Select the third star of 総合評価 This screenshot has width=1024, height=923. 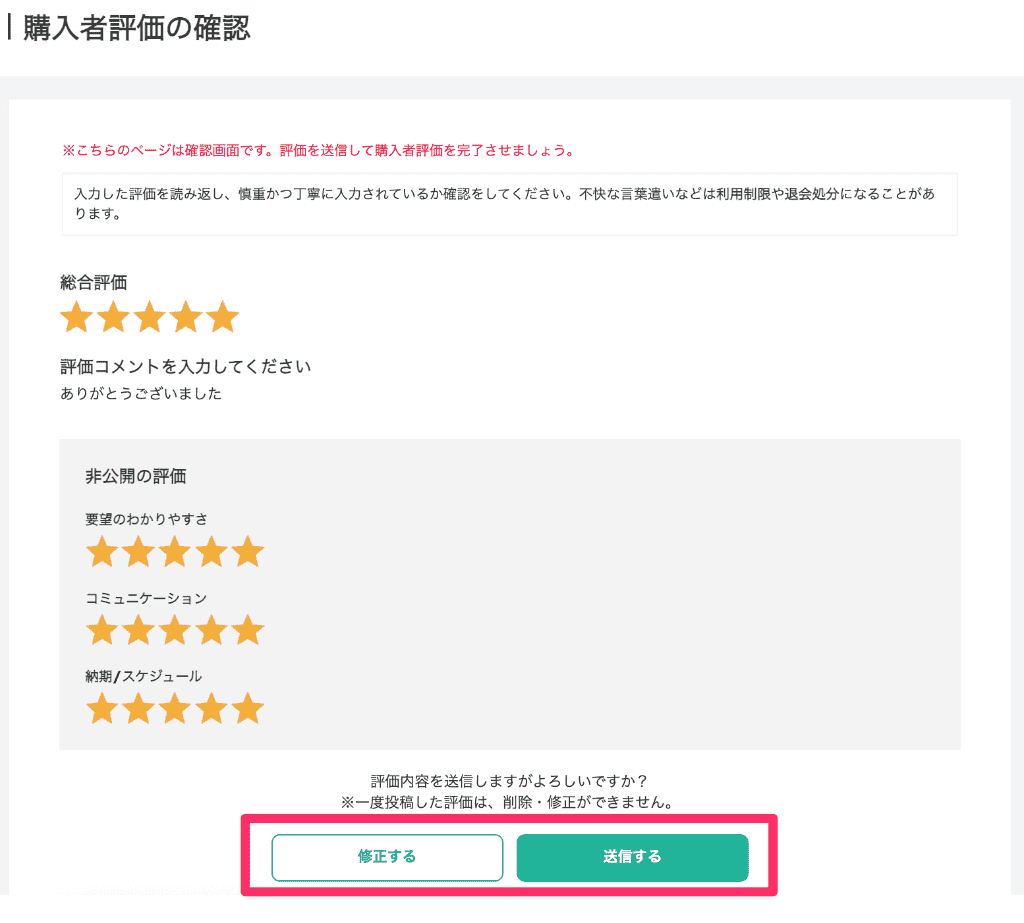coord(150,318)
